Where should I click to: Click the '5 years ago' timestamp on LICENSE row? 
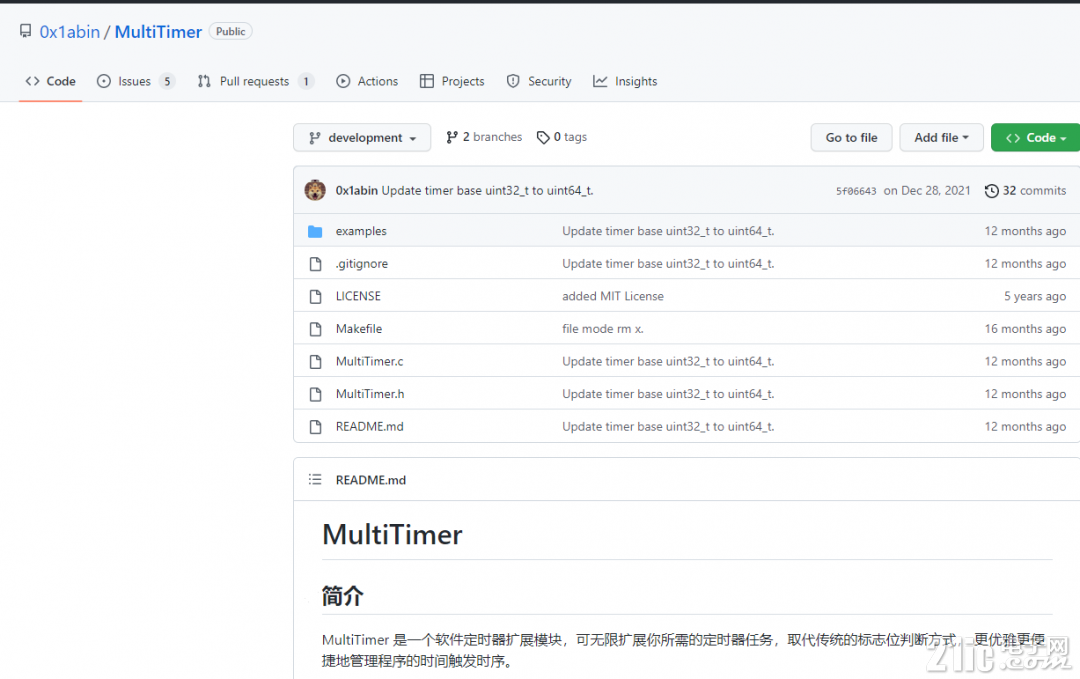click(x=1035, y=296)
